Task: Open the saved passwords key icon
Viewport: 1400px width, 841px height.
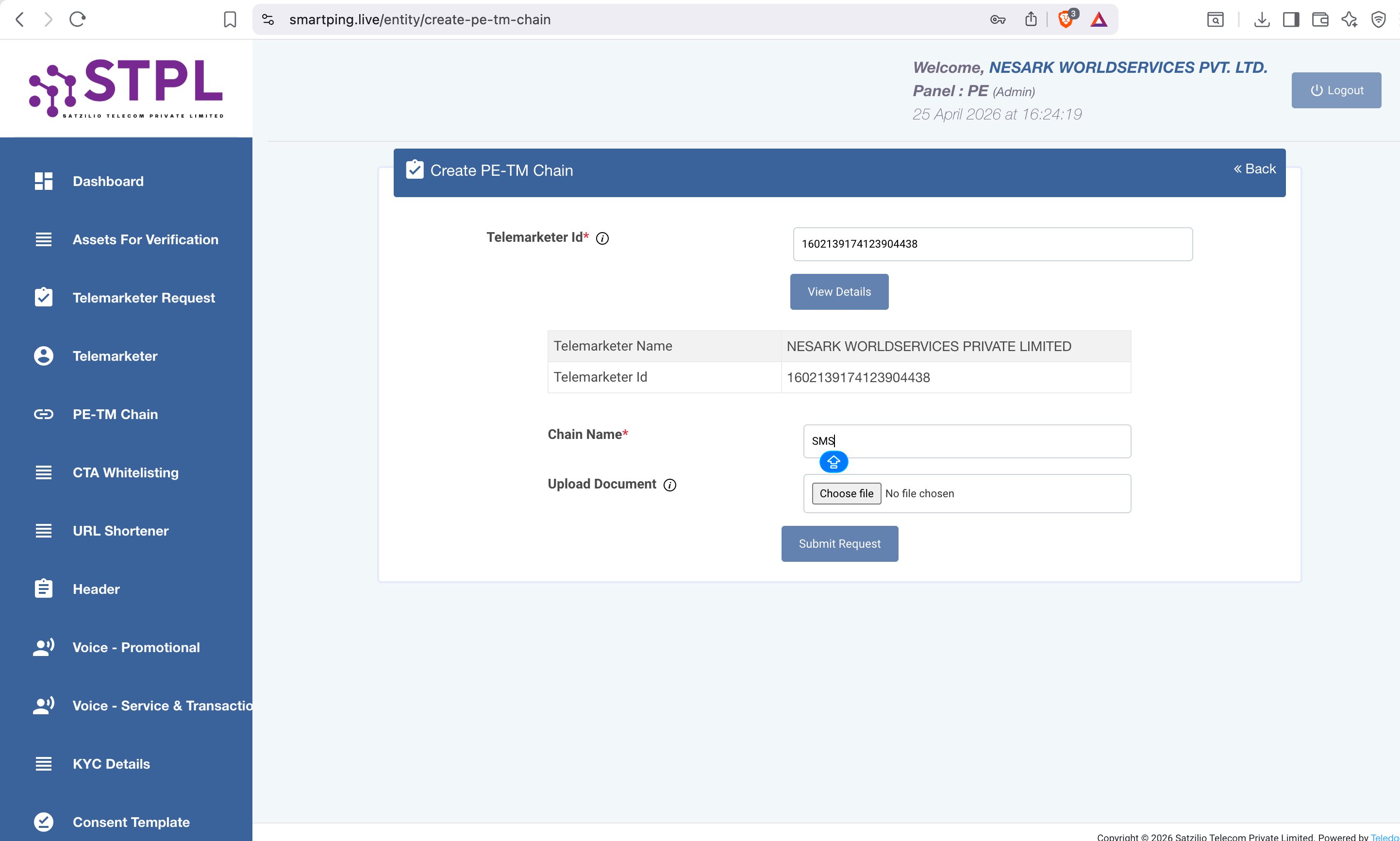Action: 998,19
